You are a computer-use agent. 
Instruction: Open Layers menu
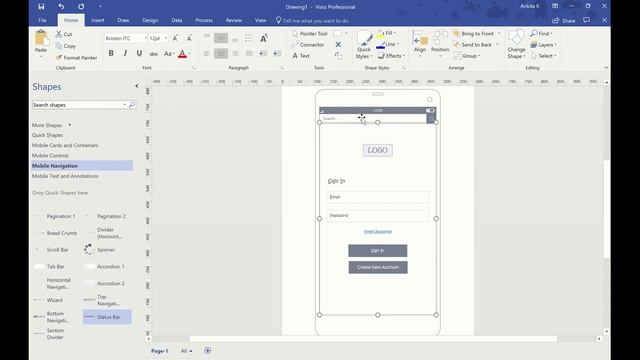[x=543, y=44]
